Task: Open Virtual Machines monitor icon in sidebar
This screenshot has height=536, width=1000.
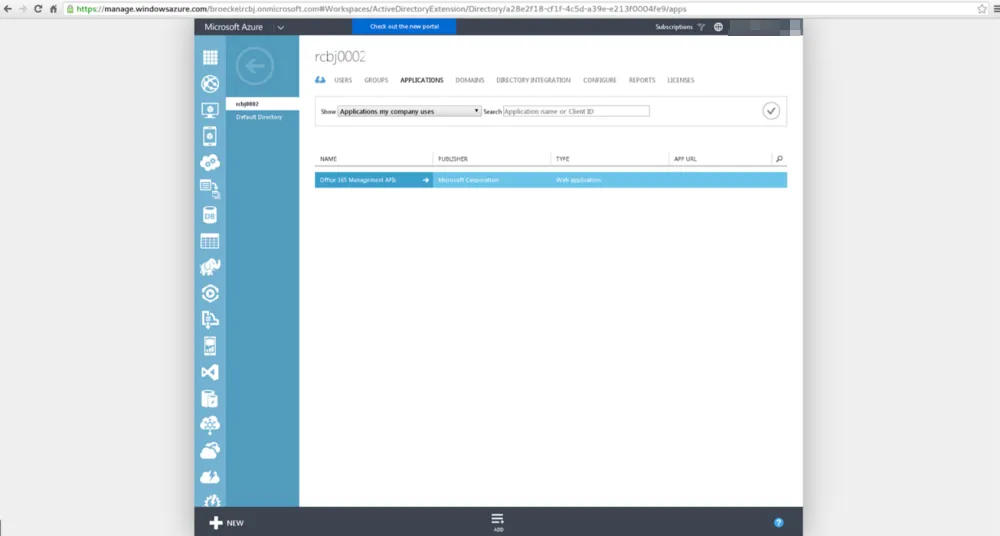Action: click(x=210, y=110)
